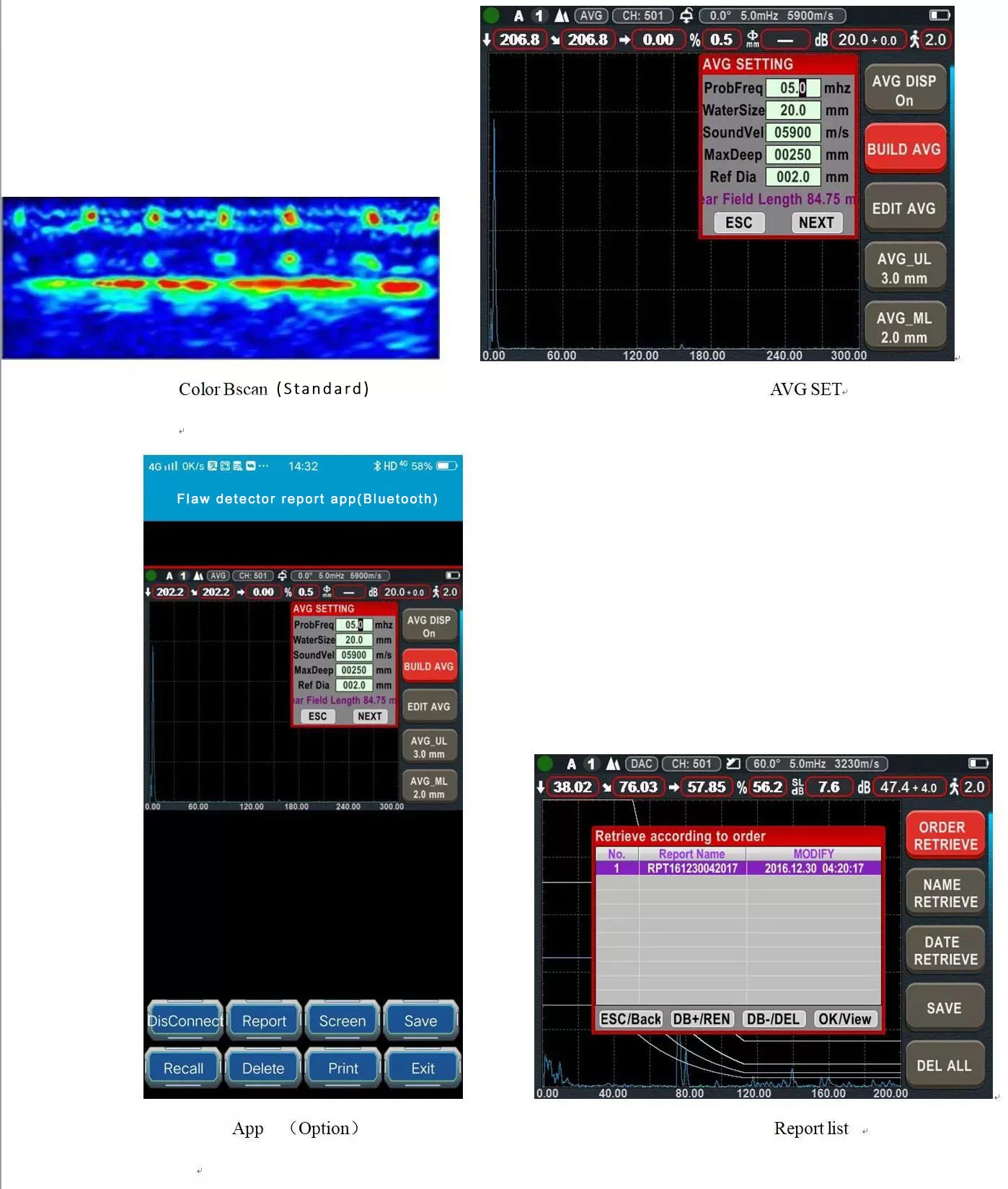The image size is (1008, 1189).
Task: Click the down-arrow icon beside 38.02 on Report list screen
Action: 540,787
